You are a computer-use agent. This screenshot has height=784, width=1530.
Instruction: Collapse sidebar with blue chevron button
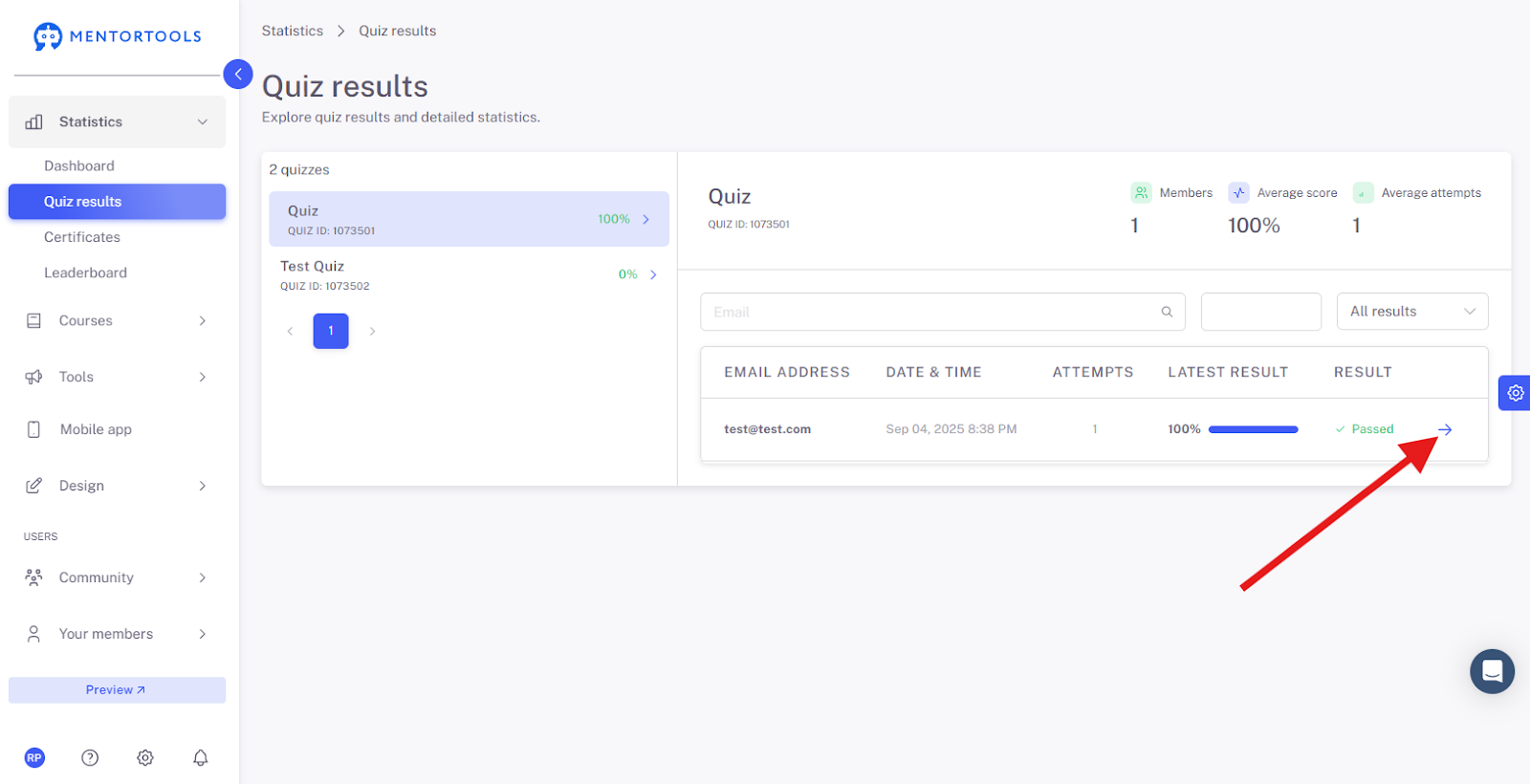click(238, 74)
